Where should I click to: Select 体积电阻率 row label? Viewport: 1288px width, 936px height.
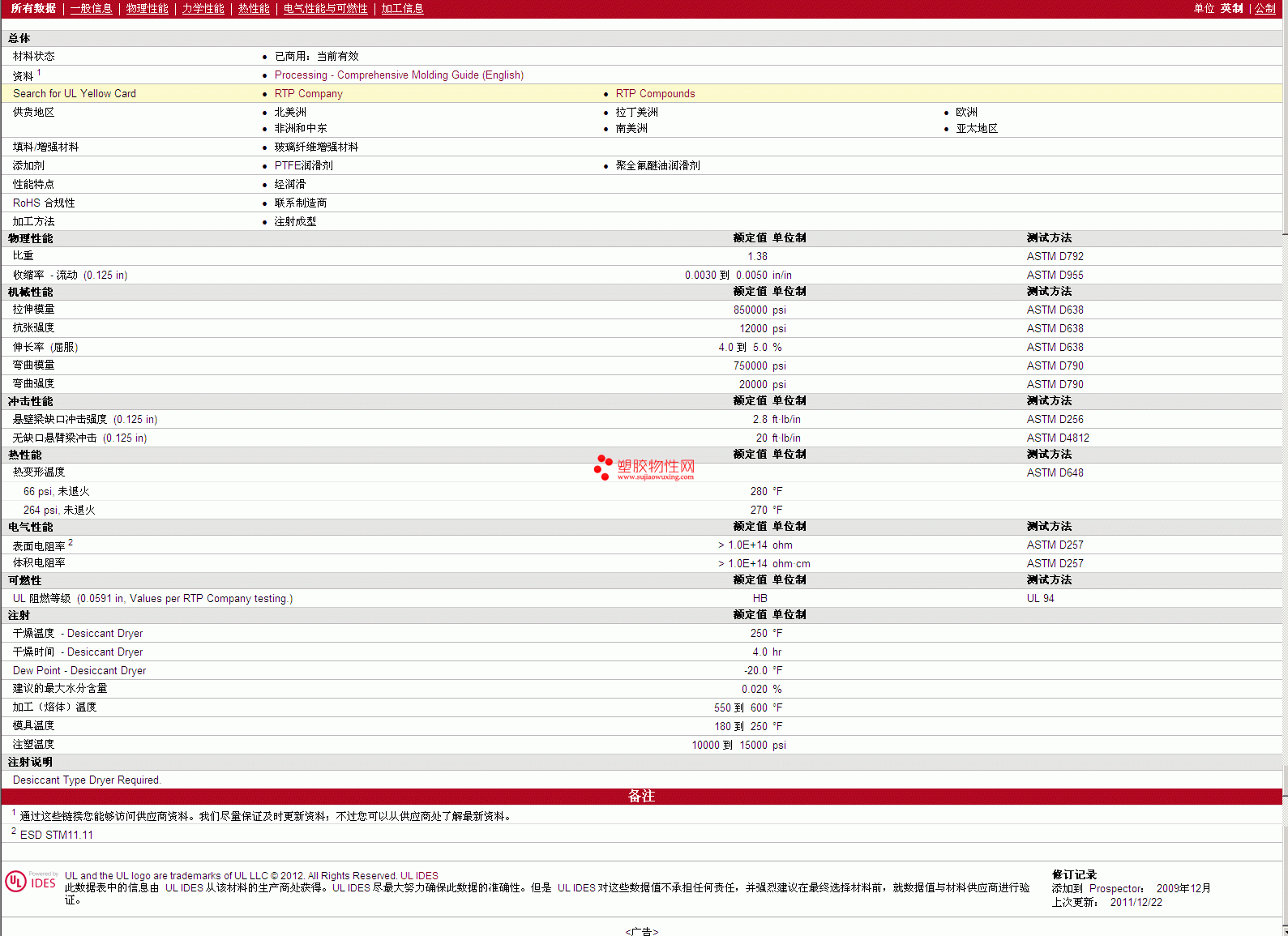point(39,562)
